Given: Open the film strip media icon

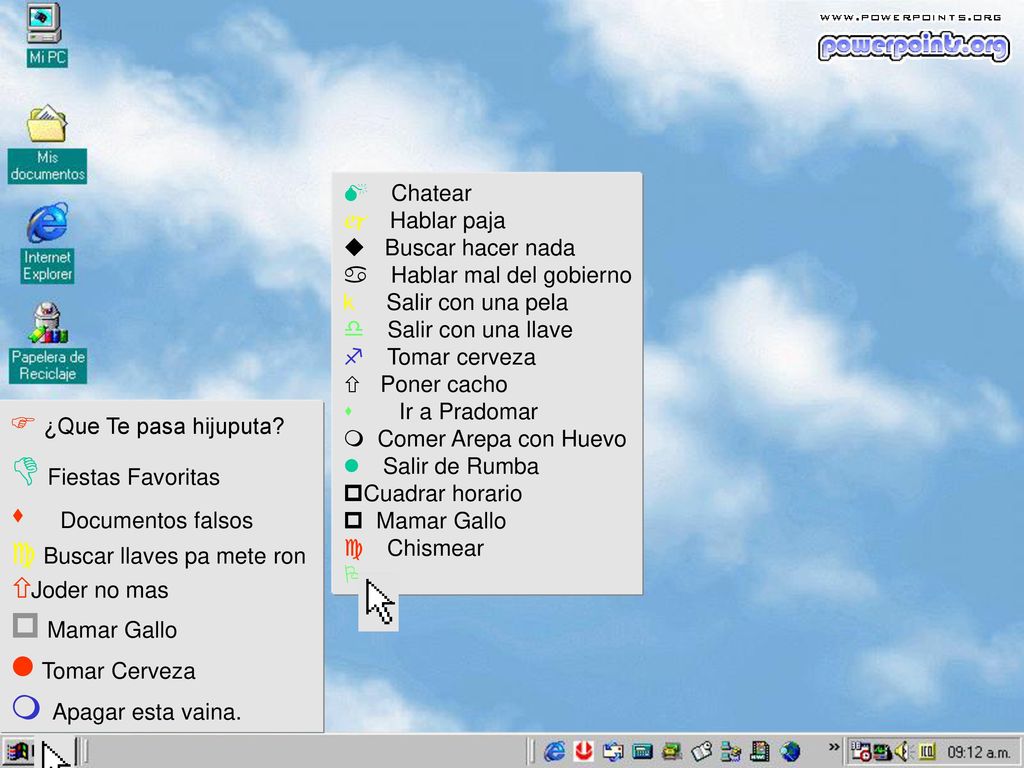Looking at the screenshot, I should [x=760, y=752].
